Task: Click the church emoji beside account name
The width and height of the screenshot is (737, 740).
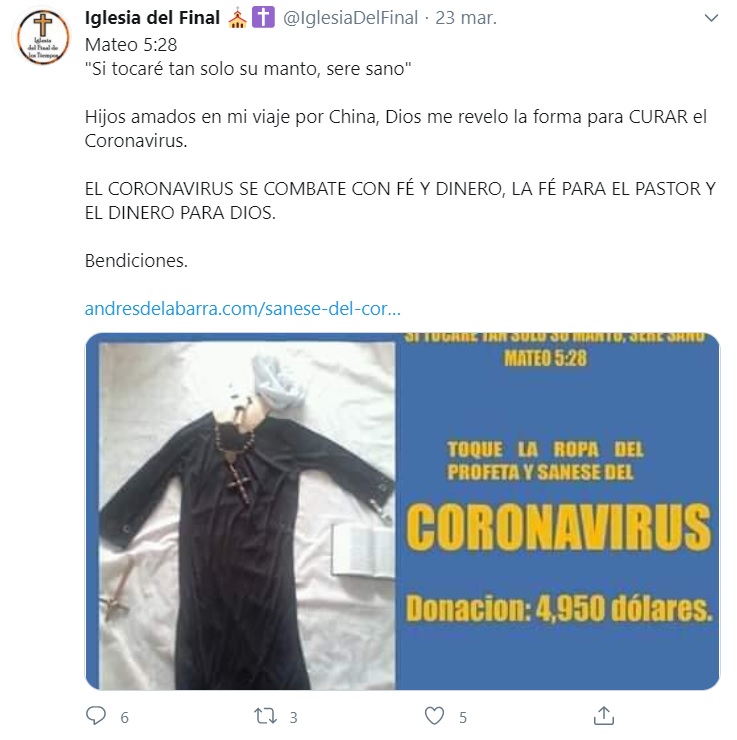Action: tap(237, 18)
